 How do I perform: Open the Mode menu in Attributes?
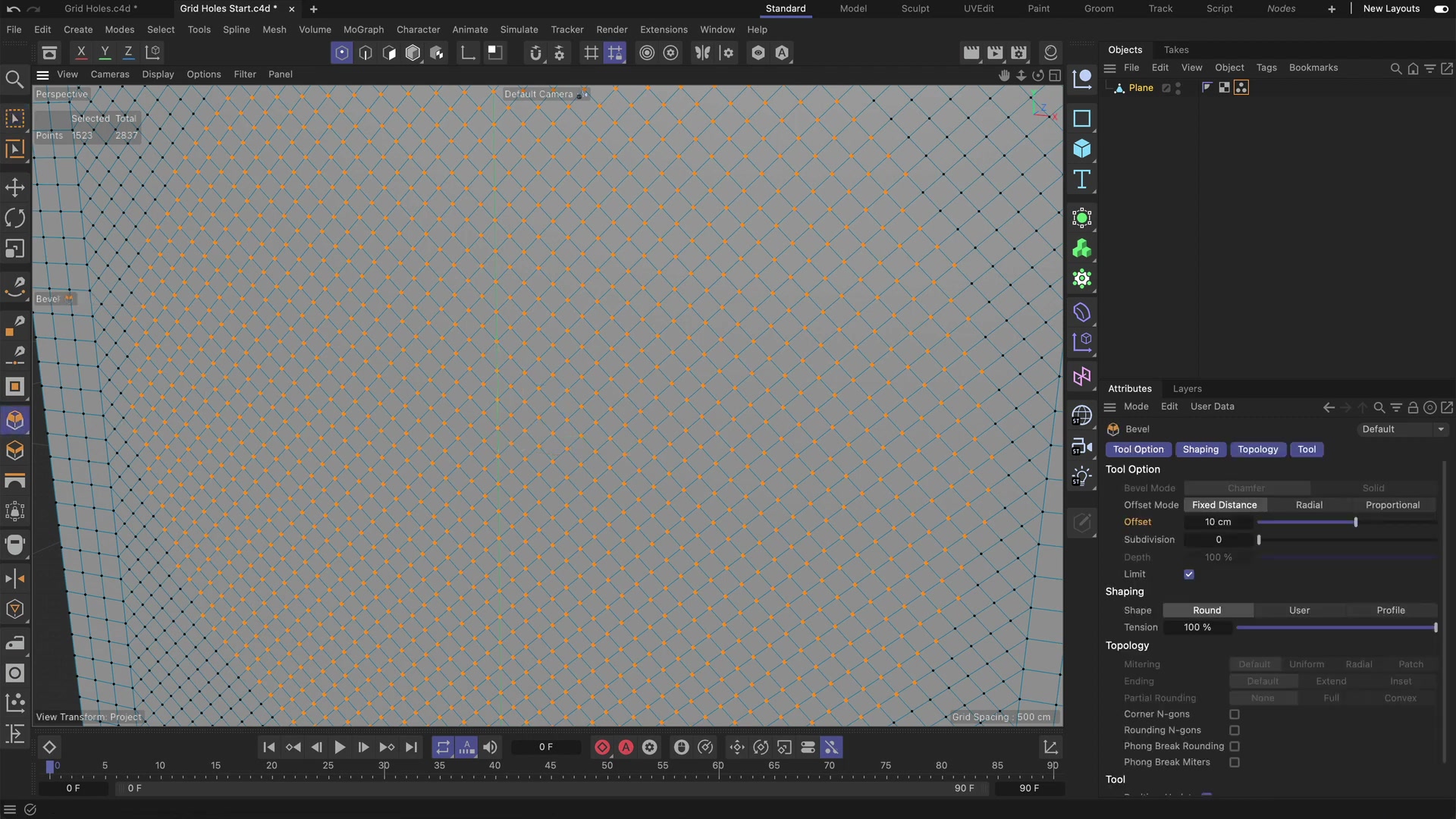tap(1136, 406)
